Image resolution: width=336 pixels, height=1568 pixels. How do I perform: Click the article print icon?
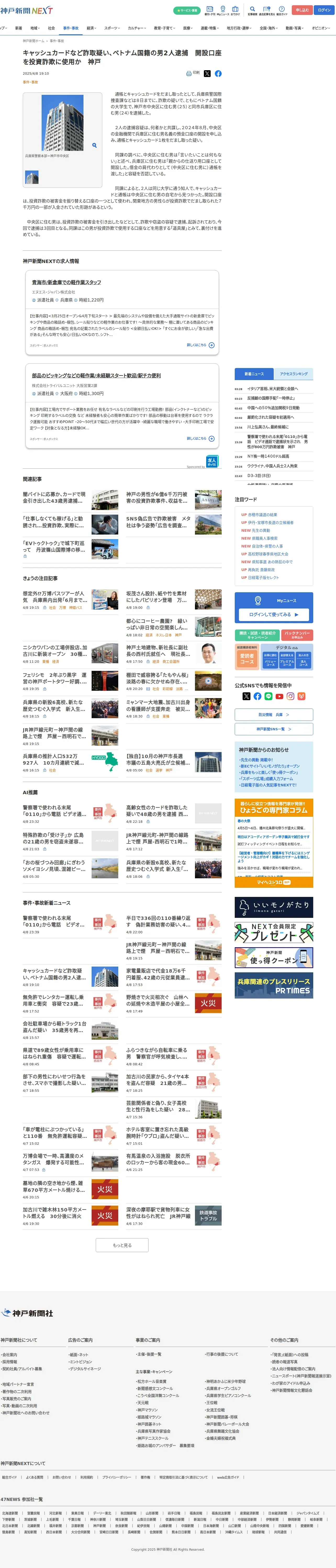189,73
